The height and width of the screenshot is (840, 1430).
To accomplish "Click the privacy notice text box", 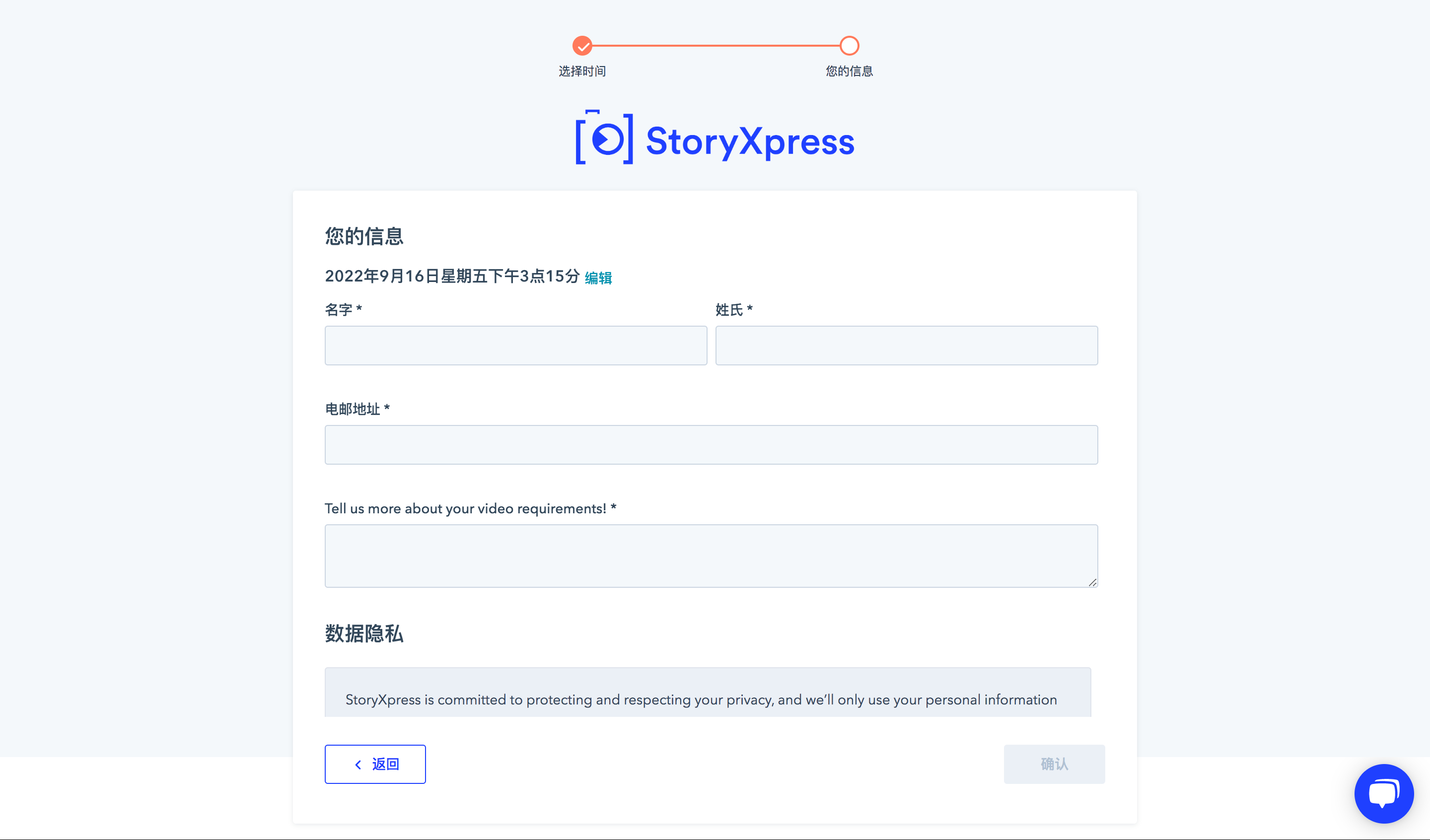I will pyautogui.click(x=708, y=692).
